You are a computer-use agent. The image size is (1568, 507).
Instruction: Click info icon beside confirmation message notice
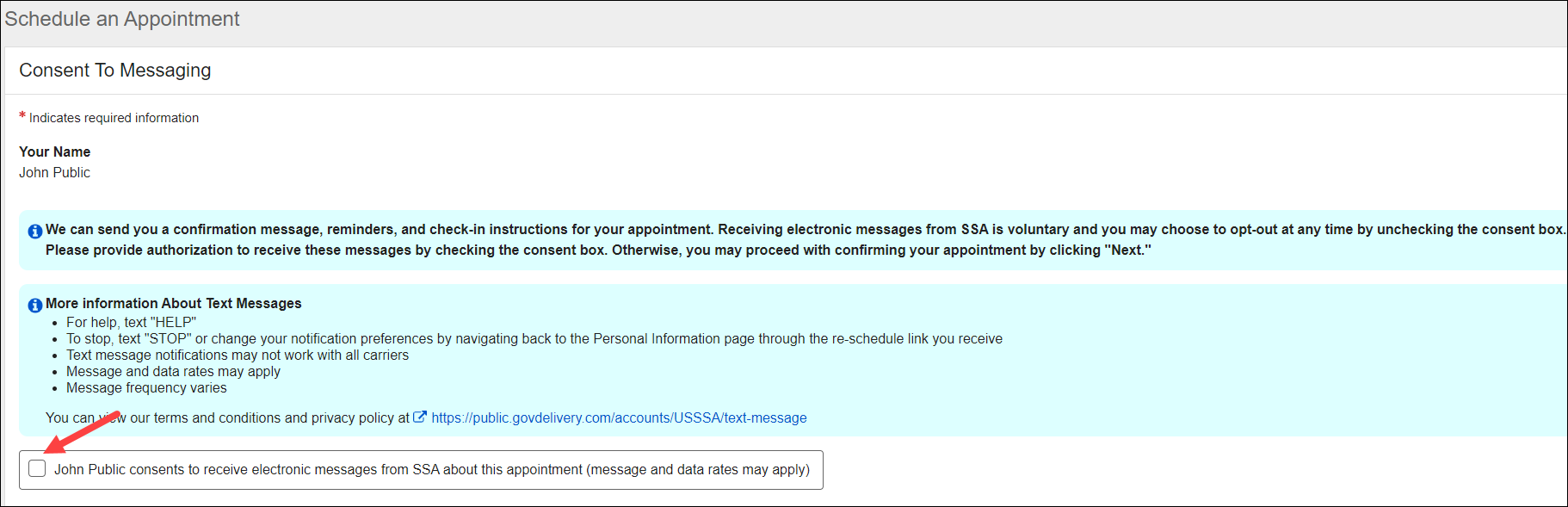click(x=35, y=231)
